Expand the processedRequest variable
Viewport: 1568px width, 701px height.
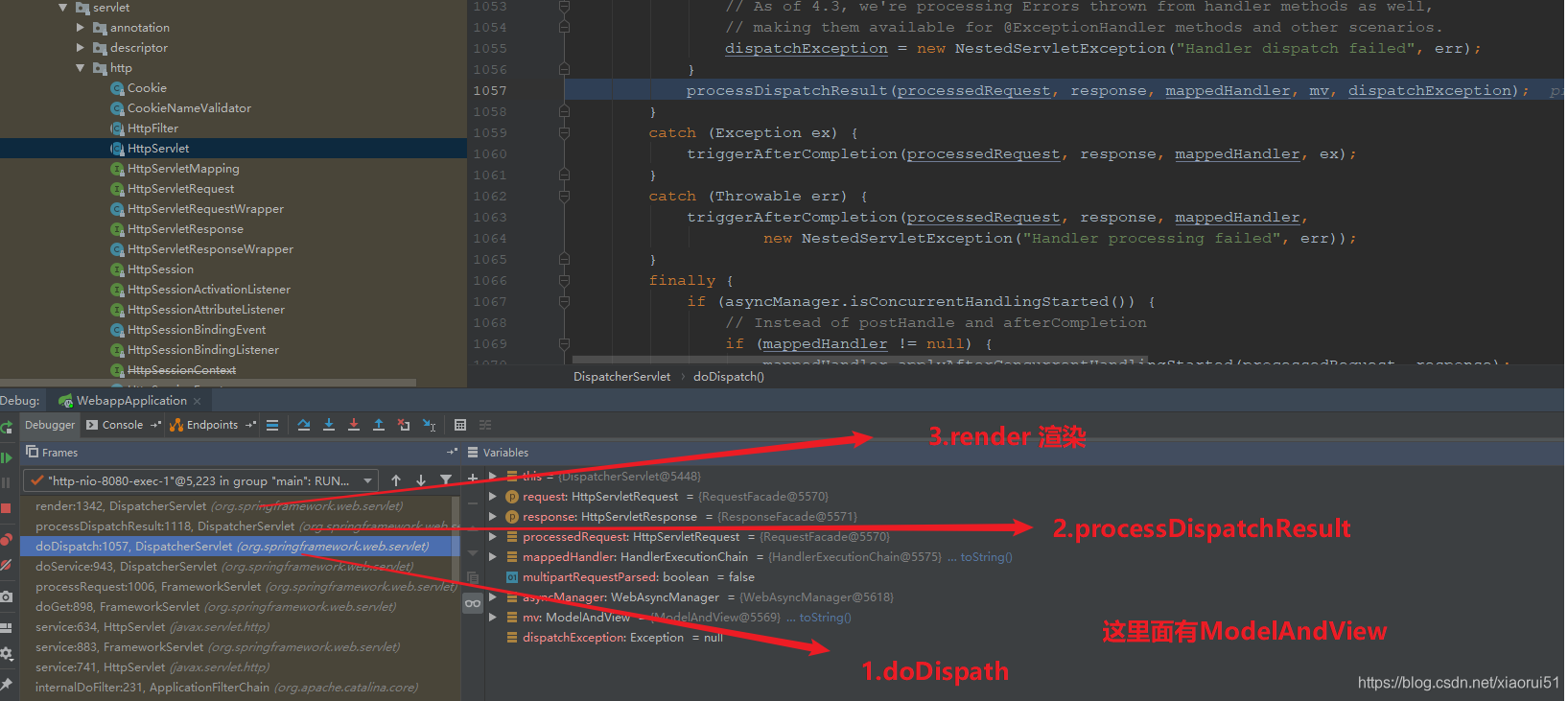point(493,537)
